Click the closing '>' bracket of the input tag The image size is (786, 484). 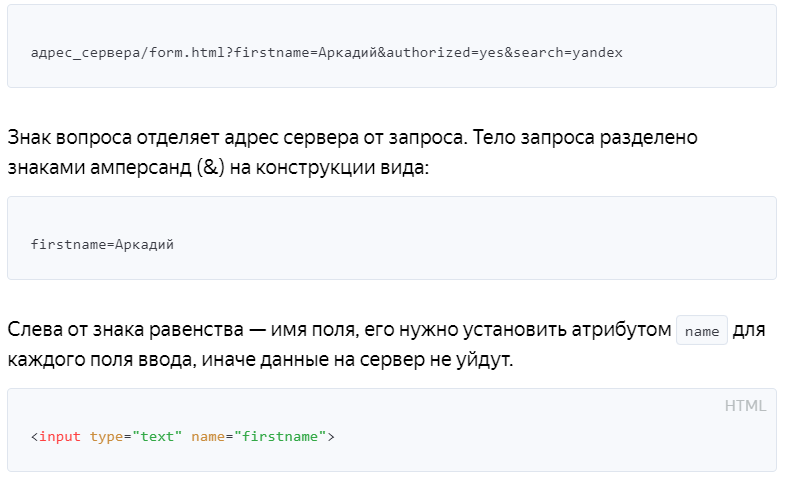pyautogui.click(x=331, y=436)
